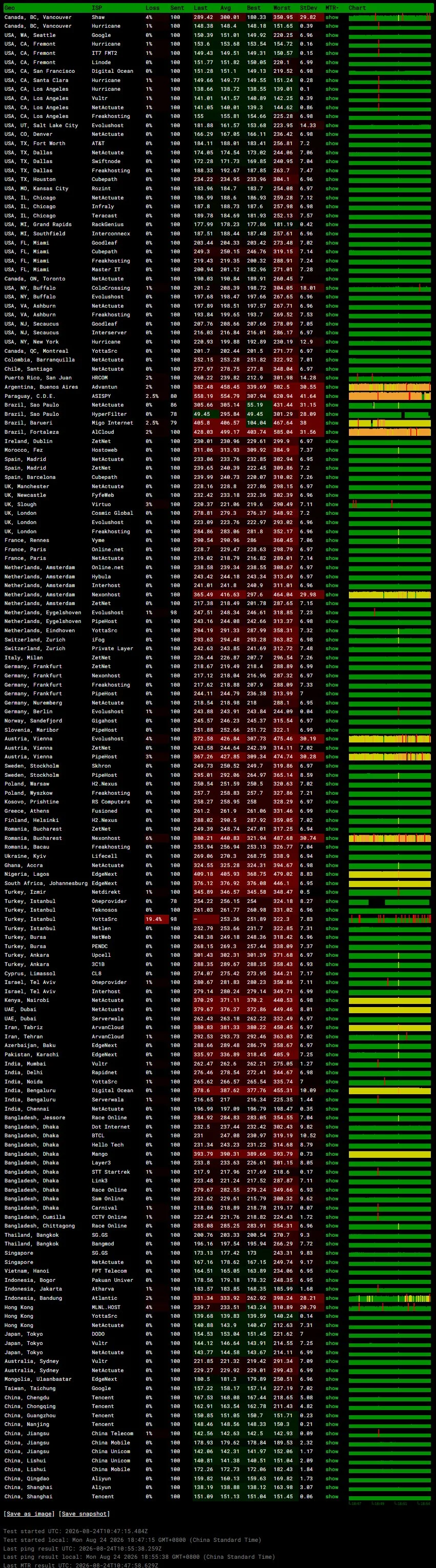Click the Save snapshot link
The height and width of the screenshot is (1568, 436).
[84, 1513]
